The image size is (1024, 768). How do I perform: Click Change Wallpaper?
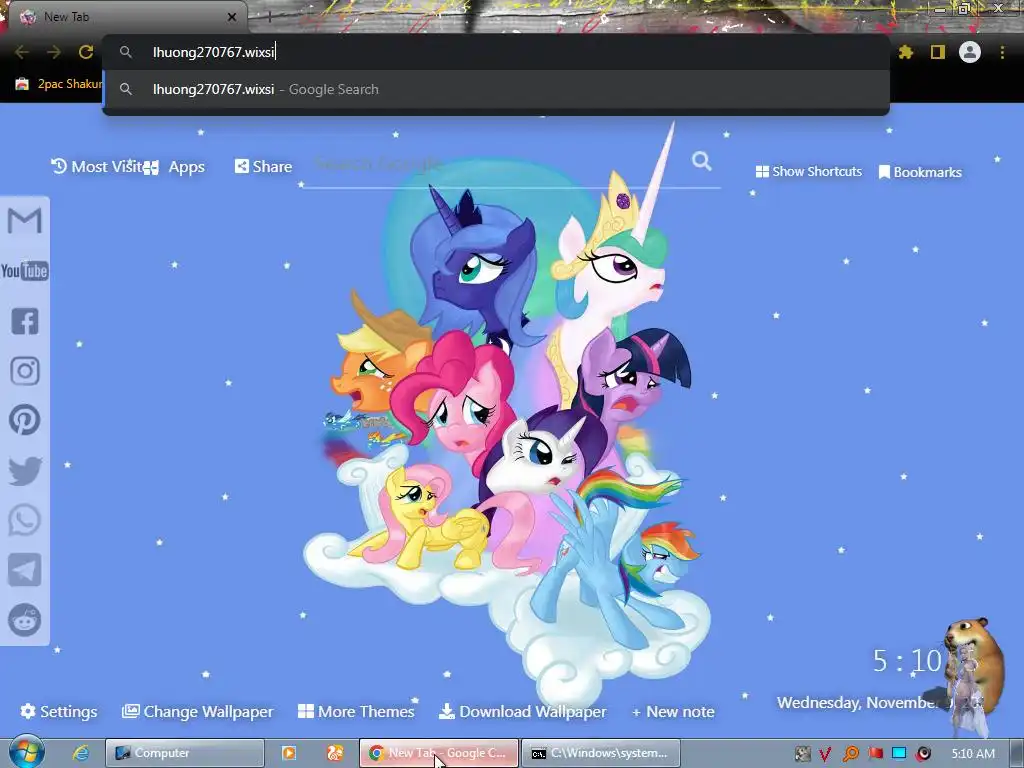point(197,711)
